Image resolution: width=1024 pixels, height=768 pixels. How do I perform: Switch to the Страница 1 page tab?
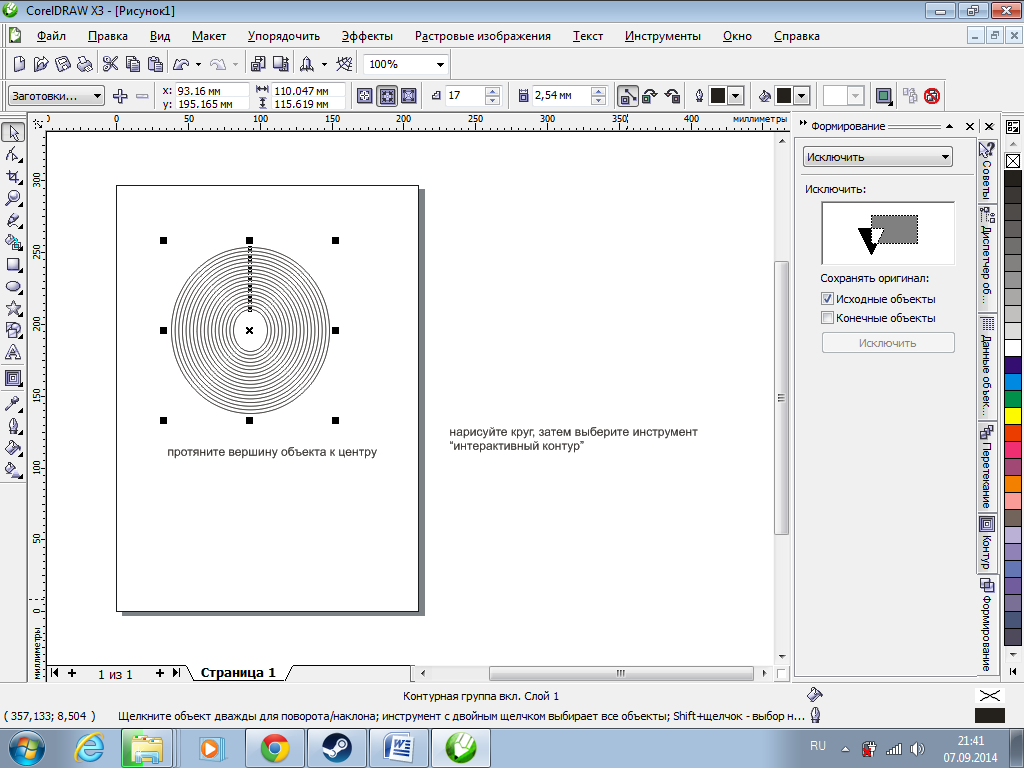tap(237, 673)
